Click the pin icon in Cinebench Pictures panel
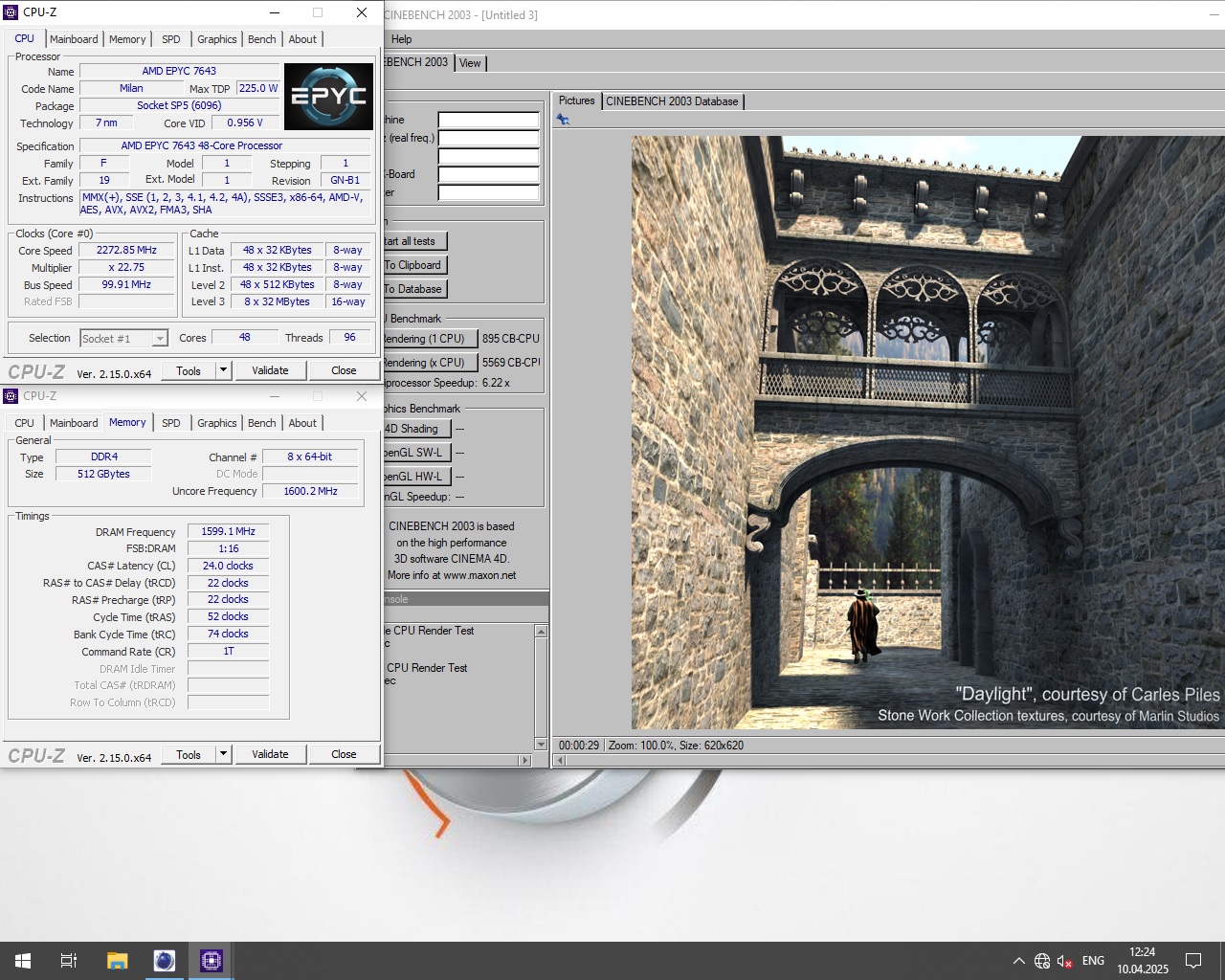 pos(563,120)
